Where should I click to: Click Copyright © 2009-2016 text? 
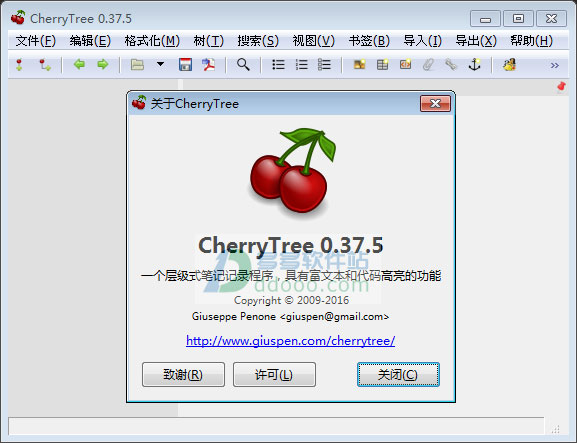pyautogui.click(x=291, y=300)
